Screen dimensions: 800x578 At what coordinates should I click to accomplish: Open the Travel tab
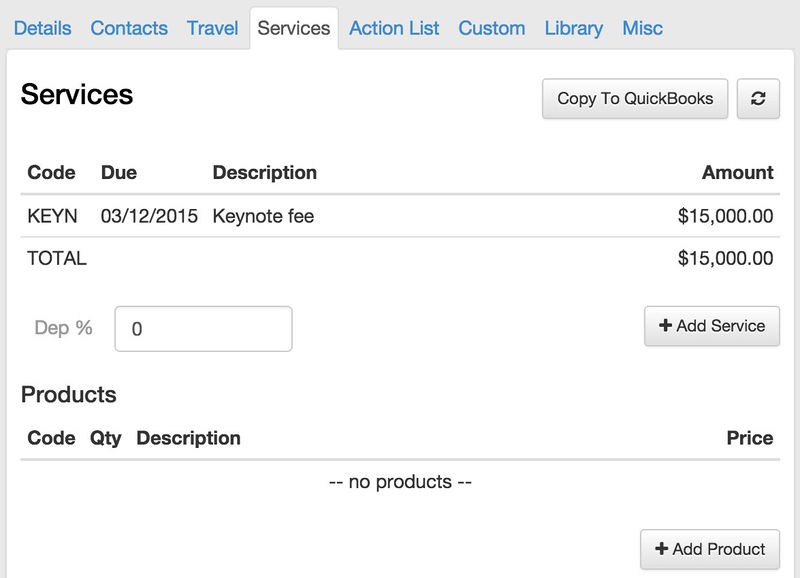pos(212,28)
